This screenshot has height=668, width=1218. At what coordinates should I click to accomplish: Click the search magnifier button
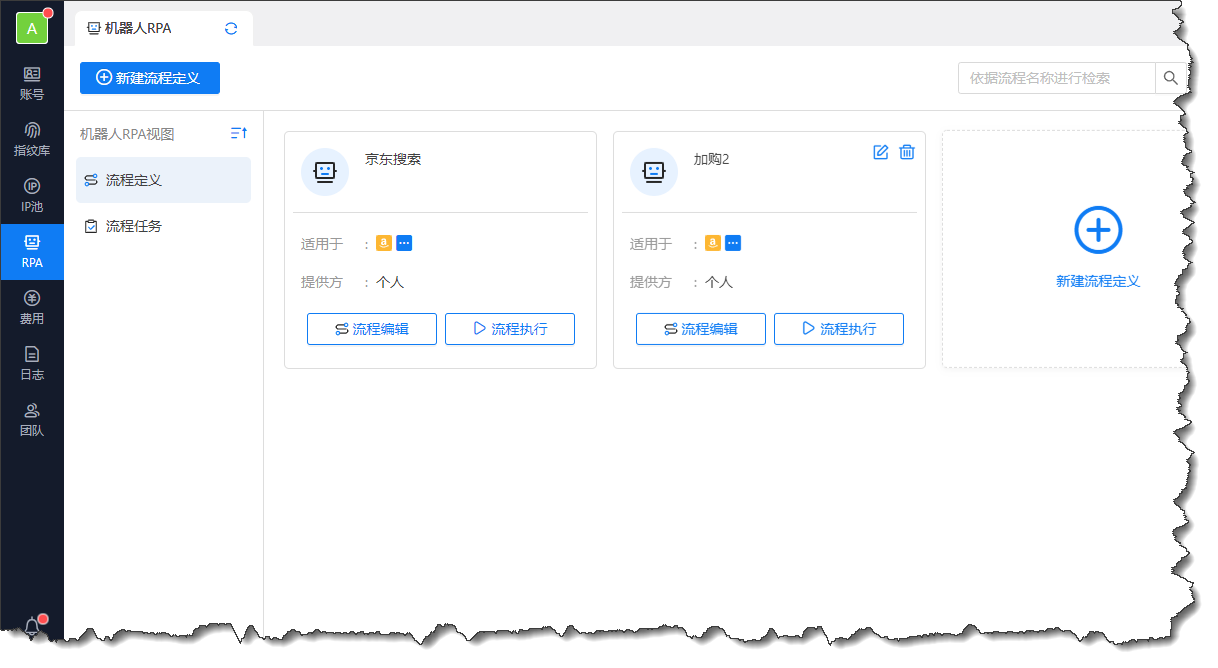[1169, 78]
